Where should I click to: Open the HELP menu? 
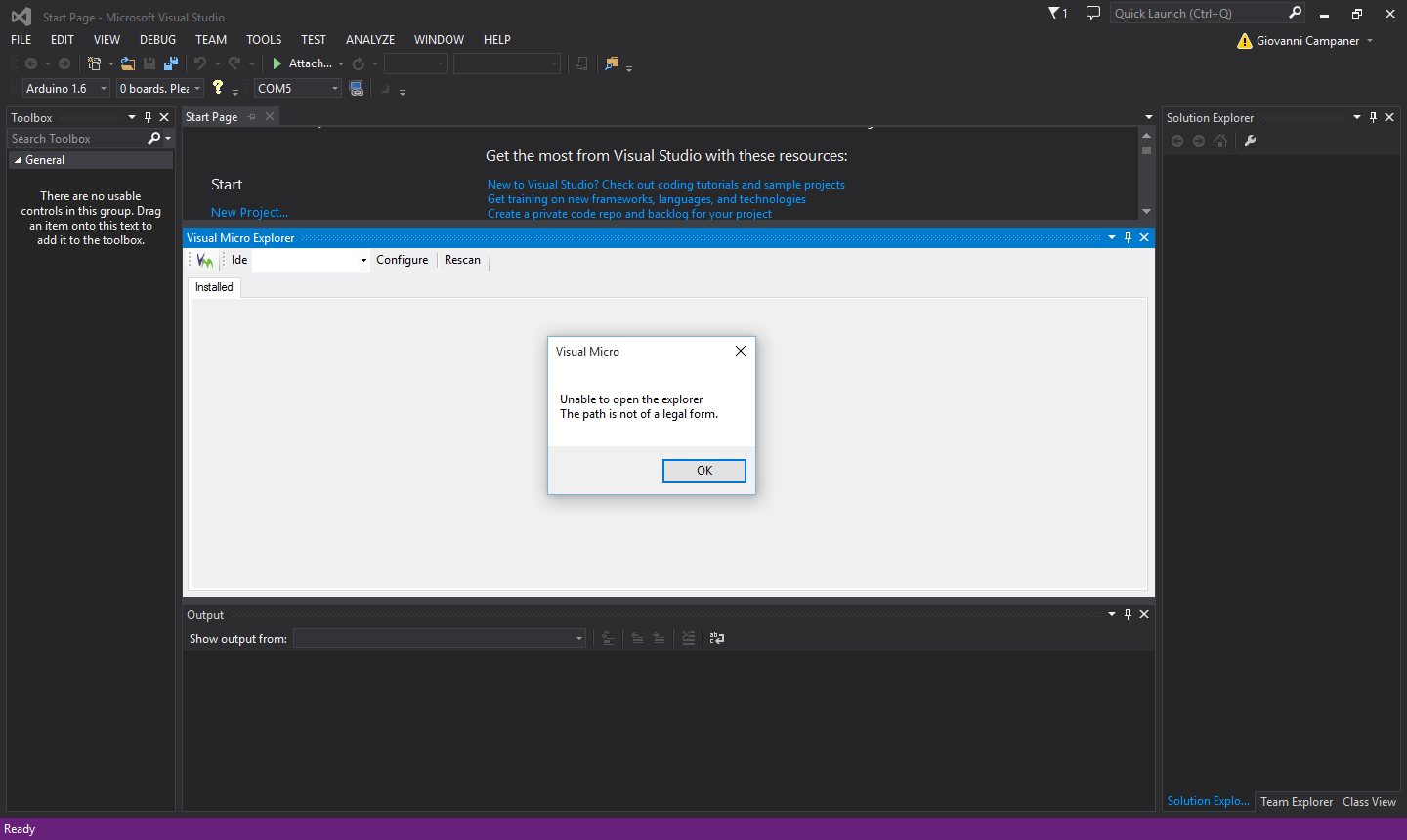(497, 40)
